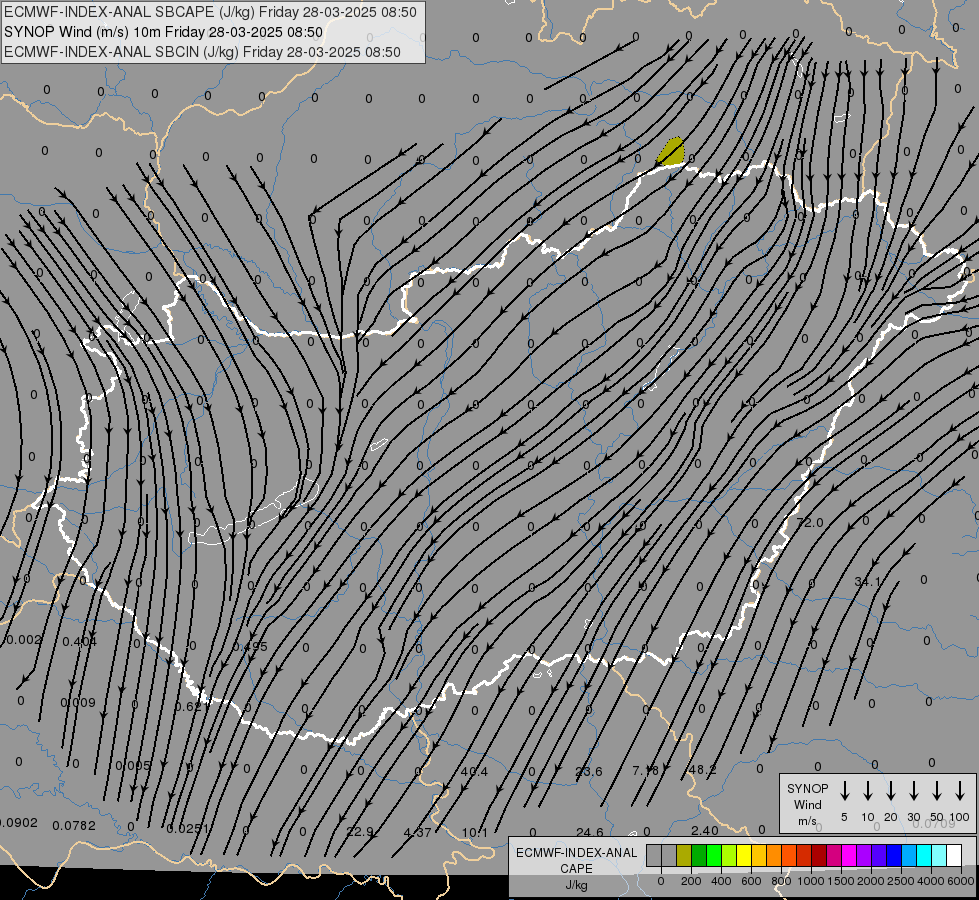
Task: Click the 0.0902 value on the map
Action: pyautogui.click(x=19, y=823)
